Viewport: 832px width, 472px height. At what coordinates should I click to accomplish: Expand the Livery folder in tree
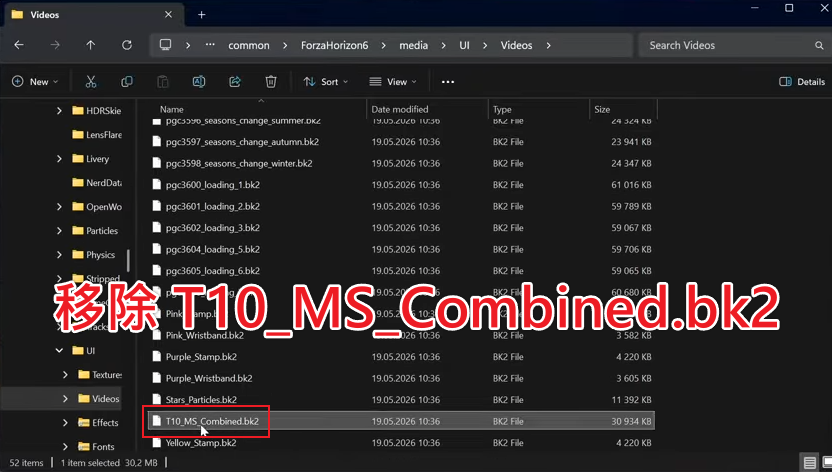click(x=59, y=159)
